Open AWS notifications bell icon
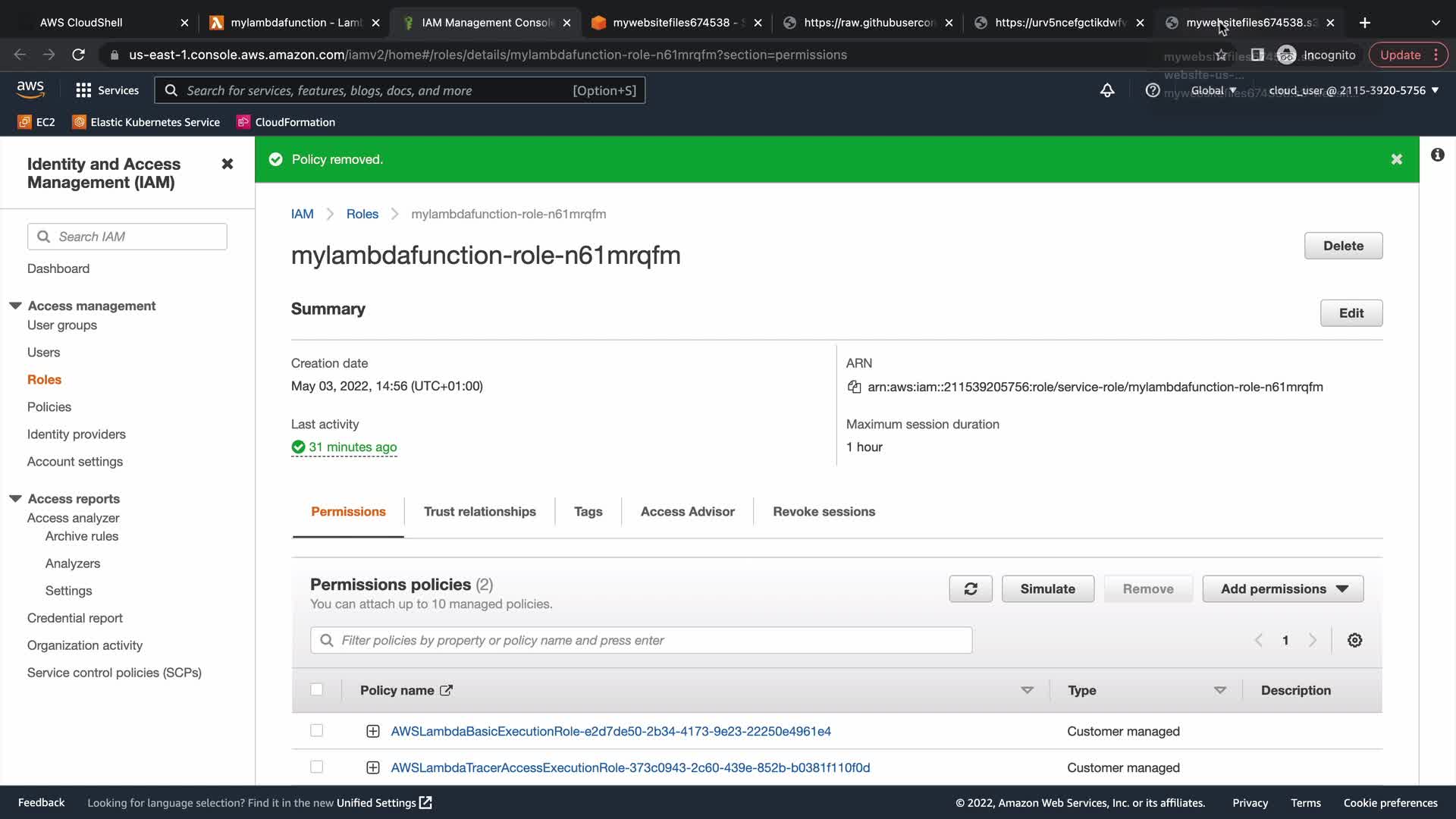This screenshot has height=819, width=1456. tap(1107, 90)
